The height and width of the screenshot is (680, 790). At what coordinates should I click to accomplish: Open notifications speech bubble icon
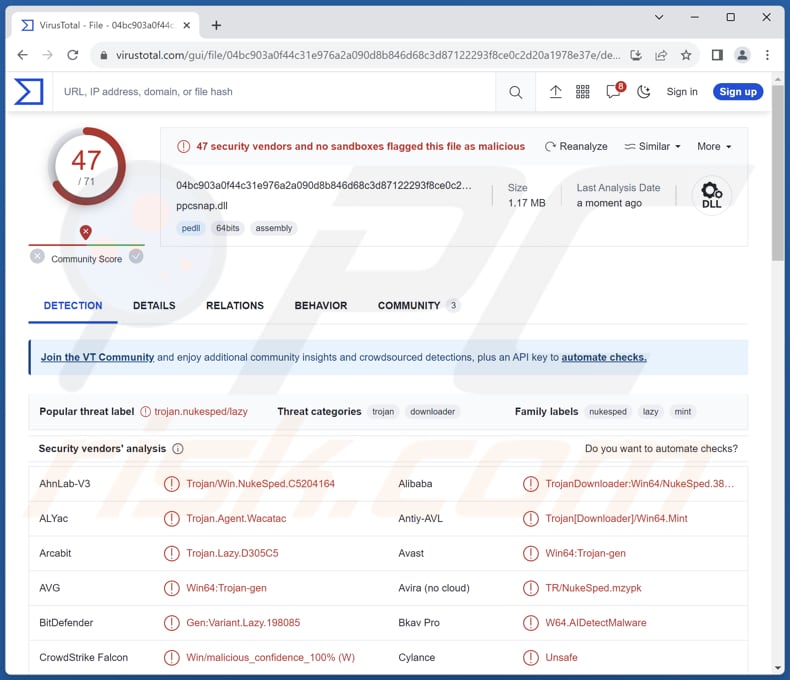click(x=614, y=92)
